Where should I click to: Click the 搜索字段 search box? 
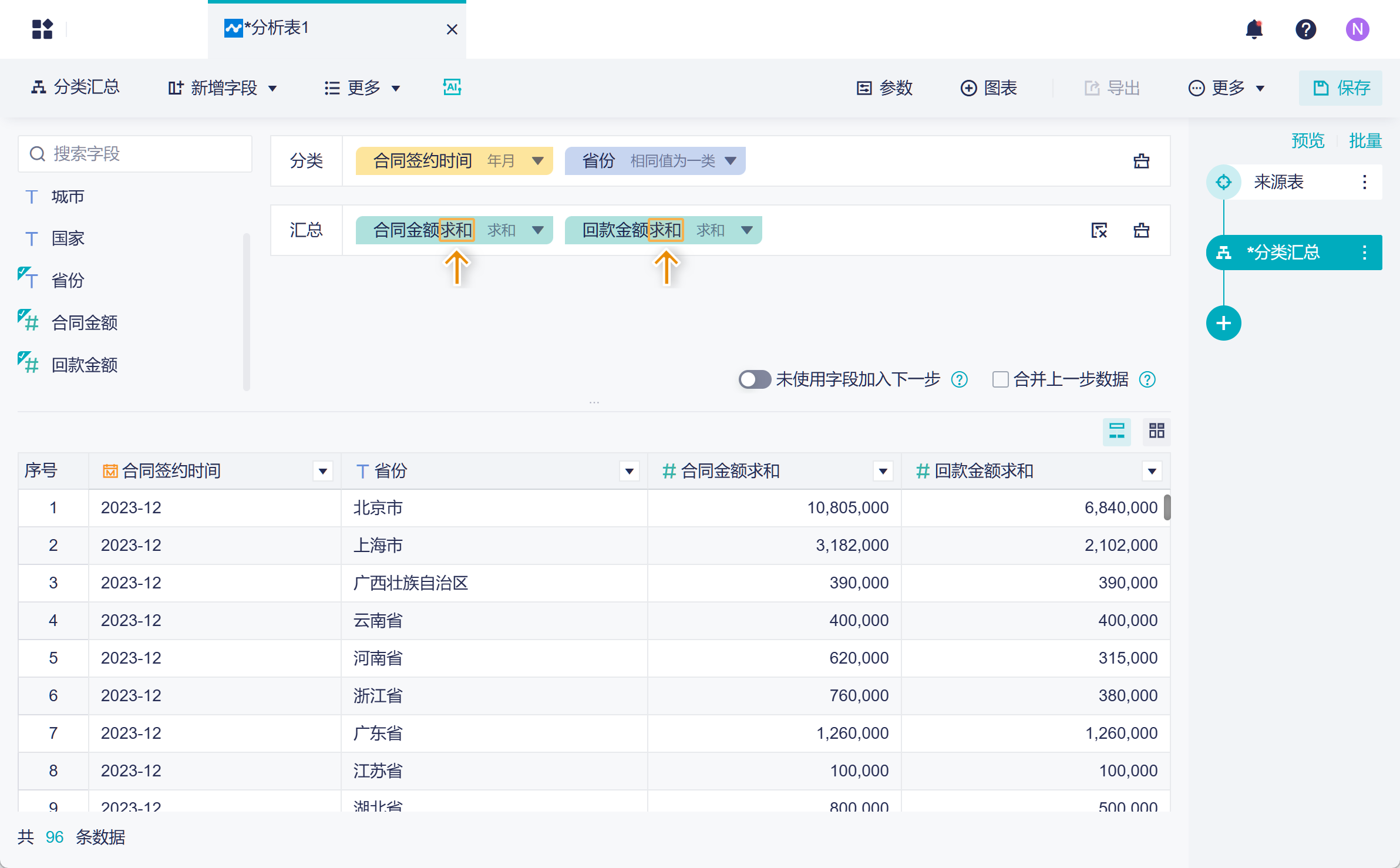135,154
